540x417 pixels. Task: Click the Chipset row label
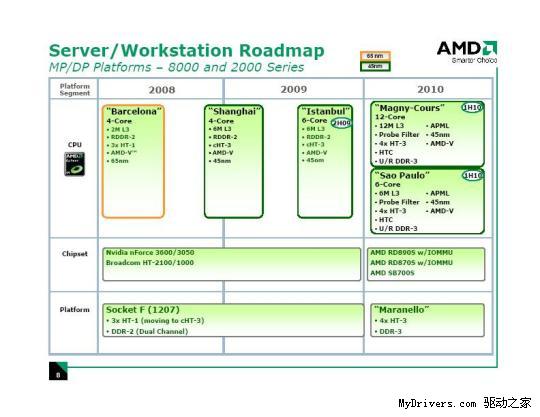click(x=75, y=254)
